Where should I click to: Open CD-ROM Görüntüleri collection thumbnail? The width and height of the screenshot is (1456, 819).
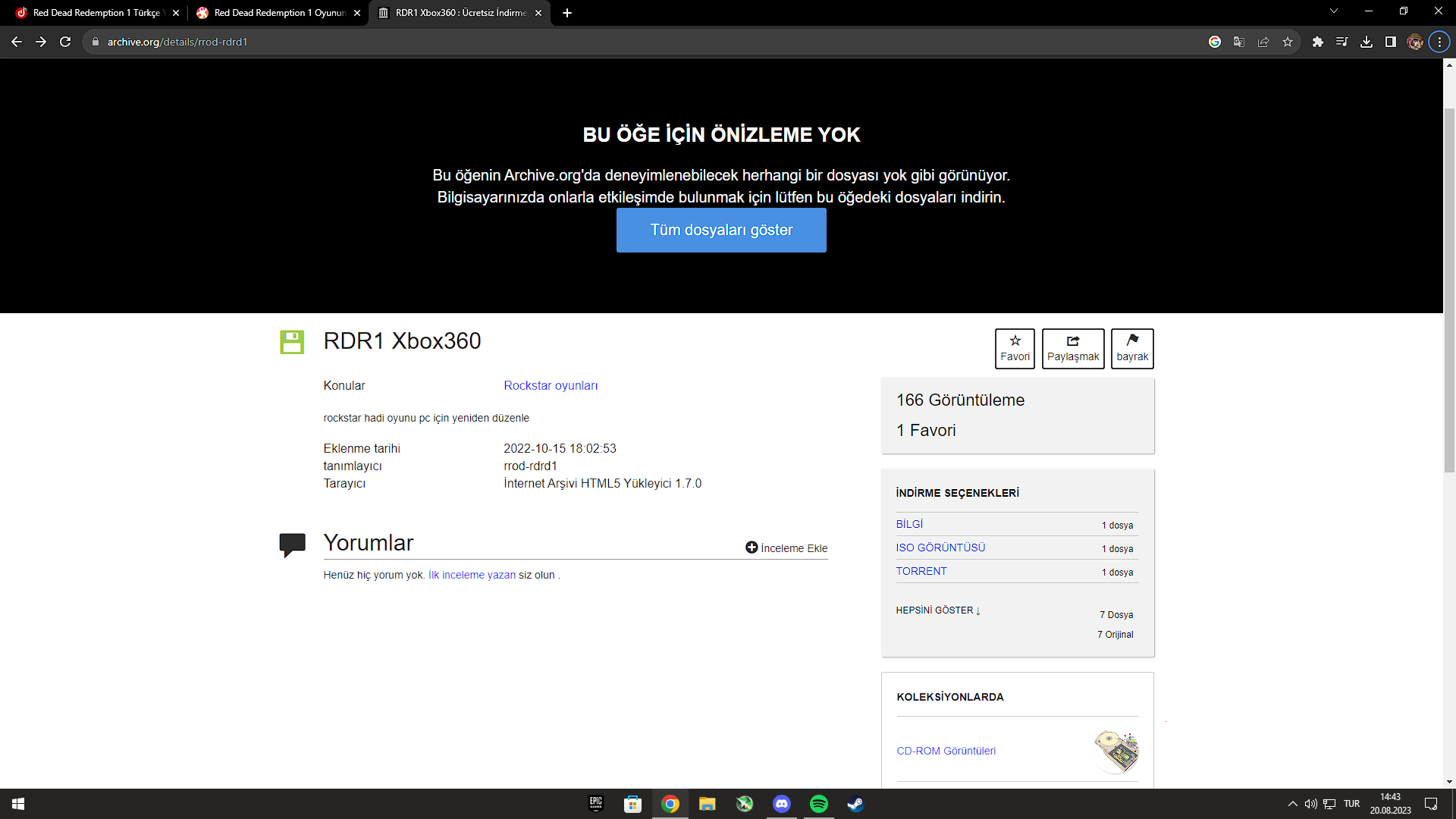[x=1116, y=751]
